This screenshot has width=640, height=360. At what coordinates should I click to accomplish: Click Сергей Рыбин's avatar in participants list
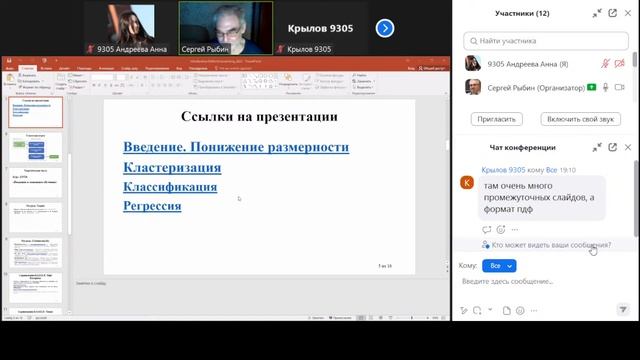tap(473, 87)
